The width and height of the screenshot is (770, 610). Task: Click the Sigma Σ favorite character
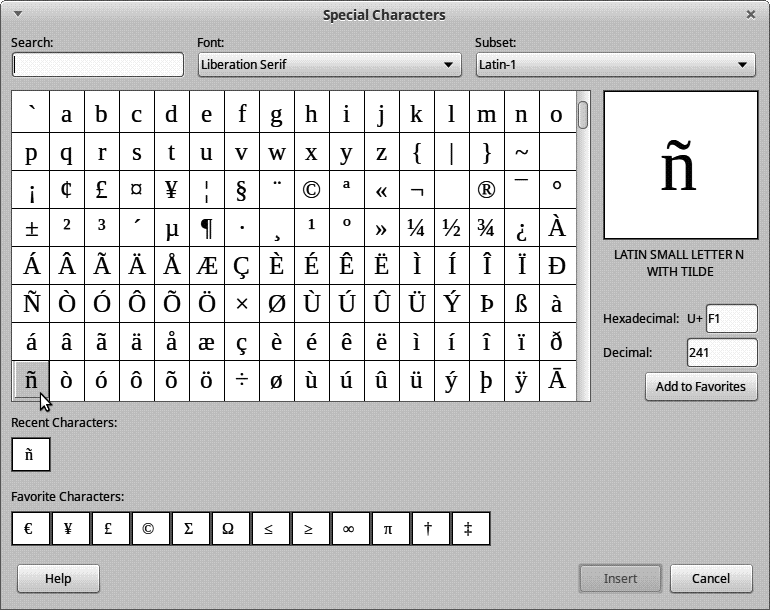(189, 528)
